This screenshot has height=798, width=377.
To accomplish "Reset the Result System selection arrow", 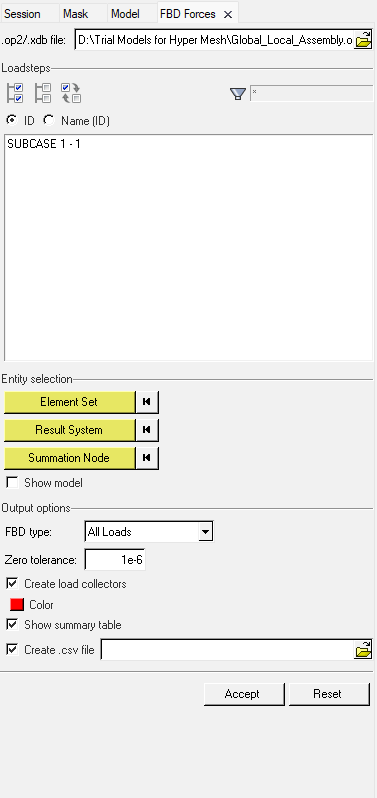I will pyautogui.click(x=147, y=430).
